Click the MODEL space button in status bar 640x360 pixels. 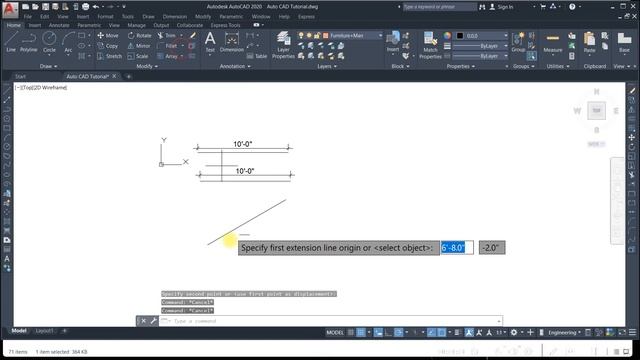[335, 332]
